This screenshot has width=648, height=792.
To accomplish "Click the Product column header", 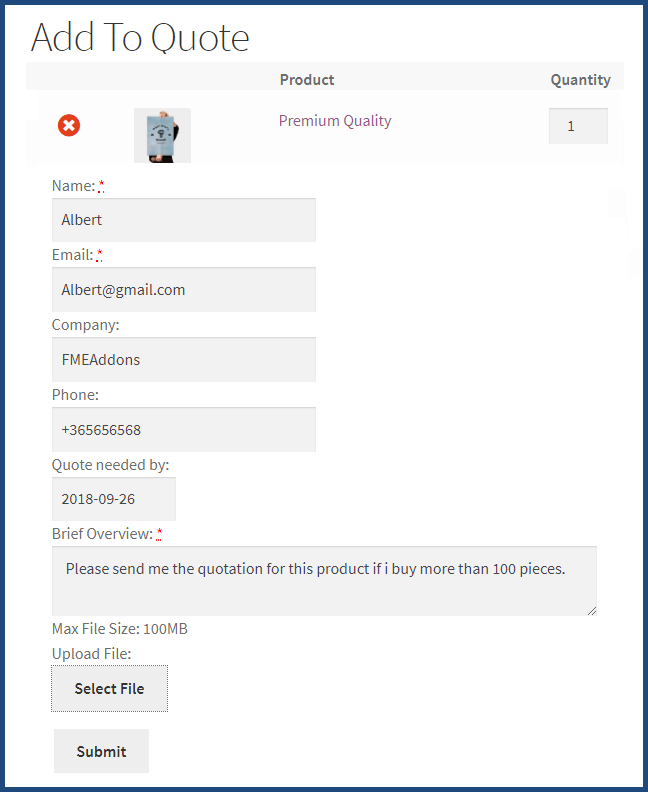I will (307, 80).
